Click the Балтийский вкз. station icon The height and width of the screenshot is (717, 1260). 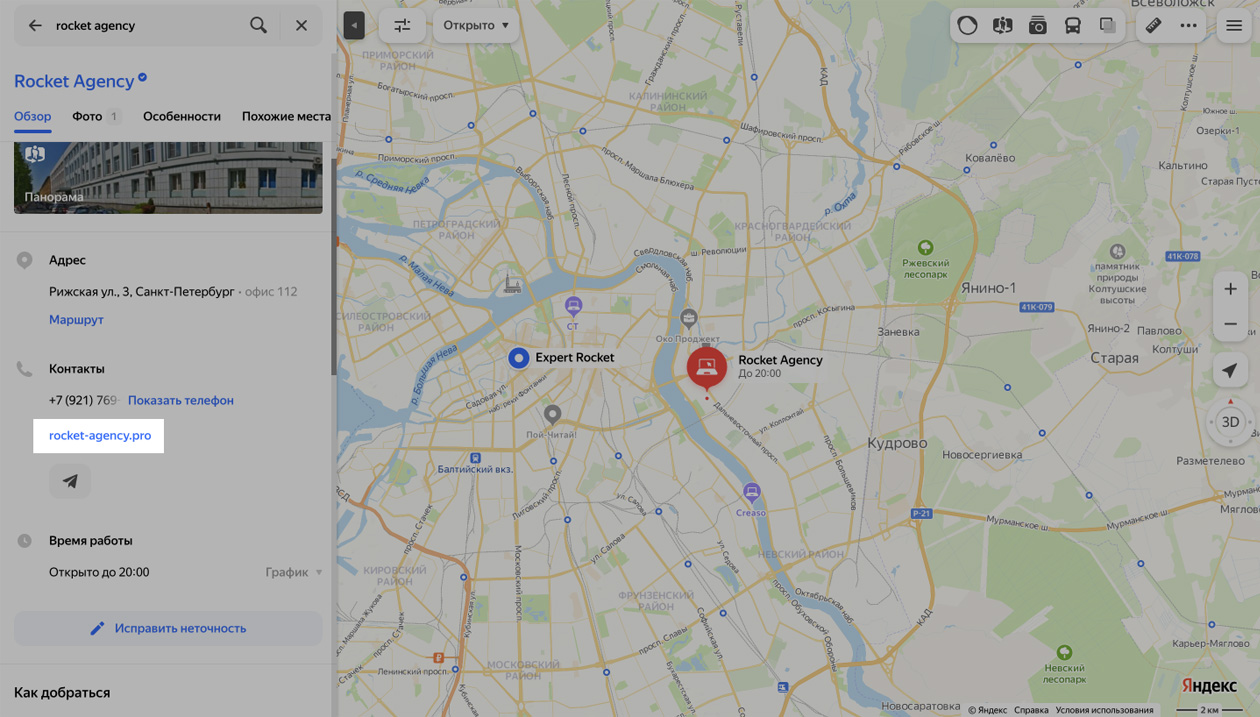coord(476,458)
